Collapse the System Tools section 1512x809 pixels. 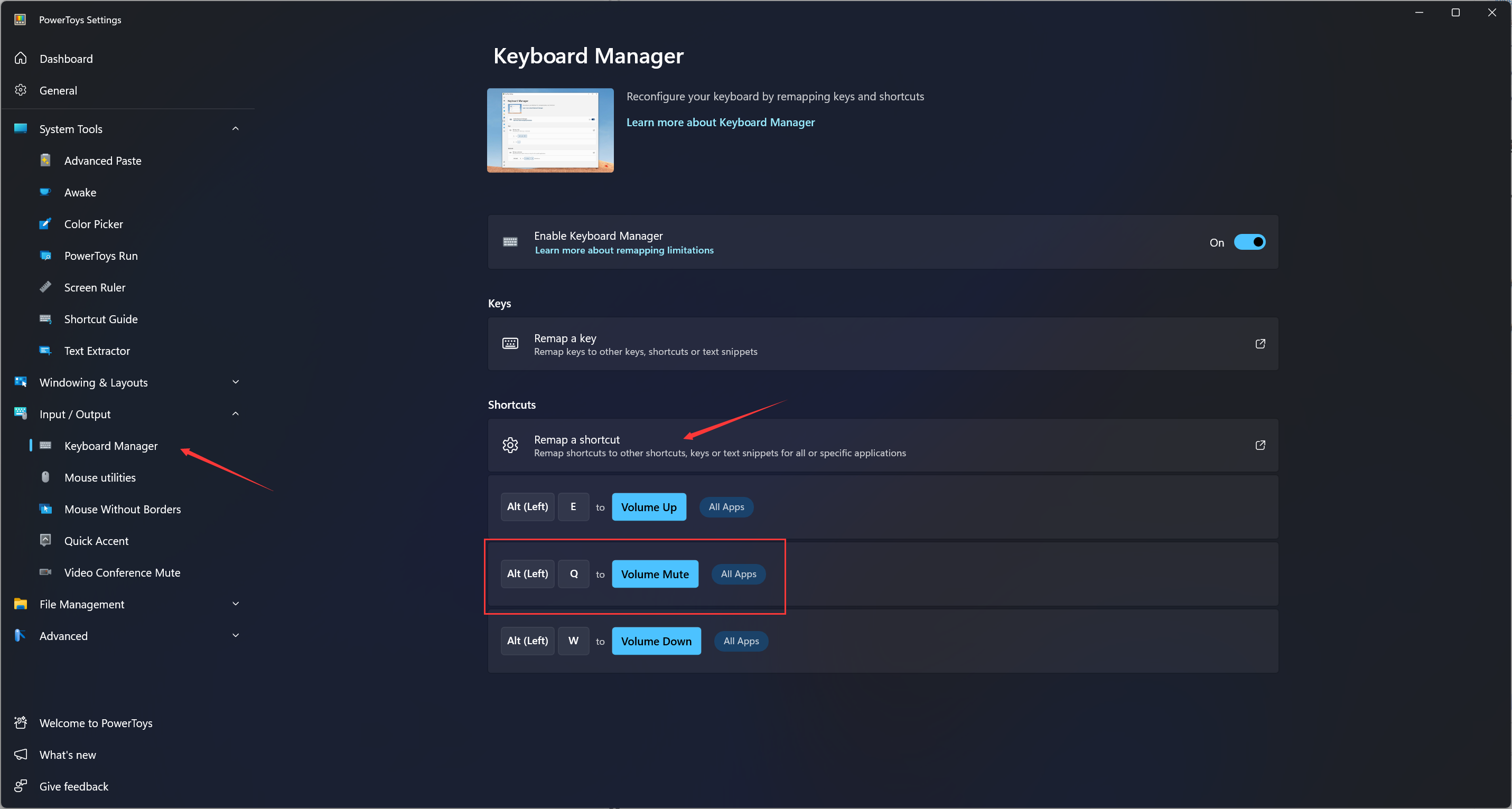(236, 129)
